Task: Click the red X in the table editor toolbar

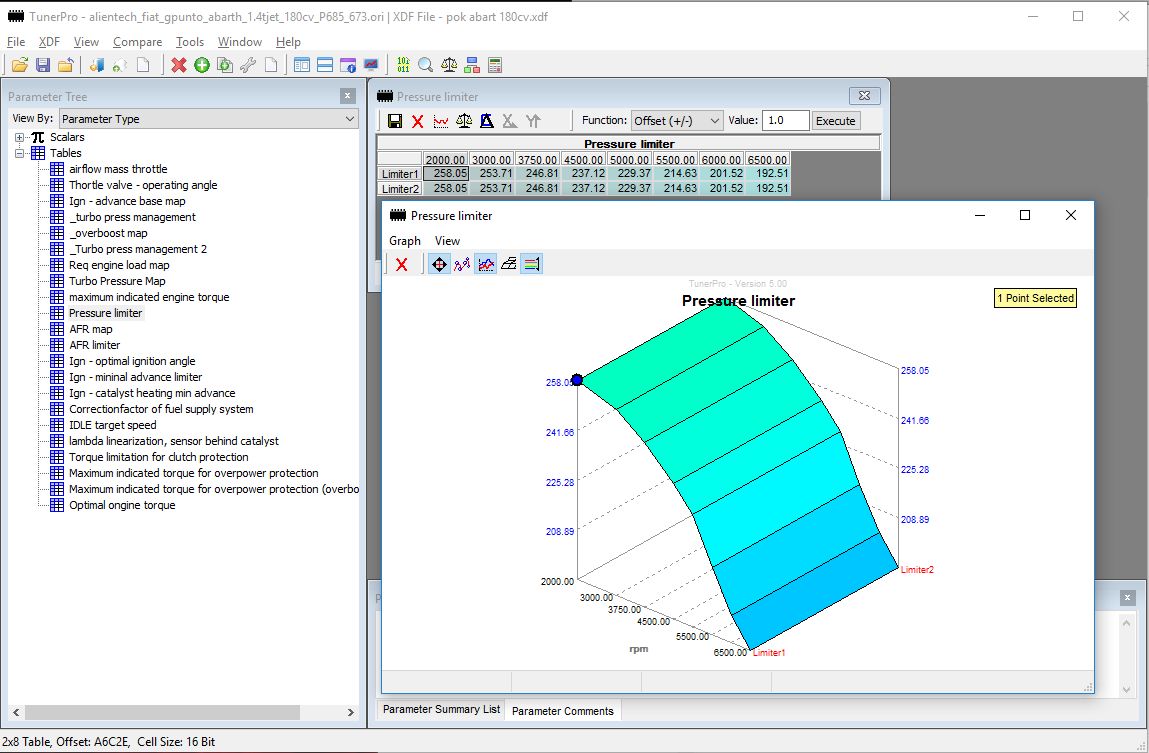Action: pyautogui.click(x=418, y=121)
